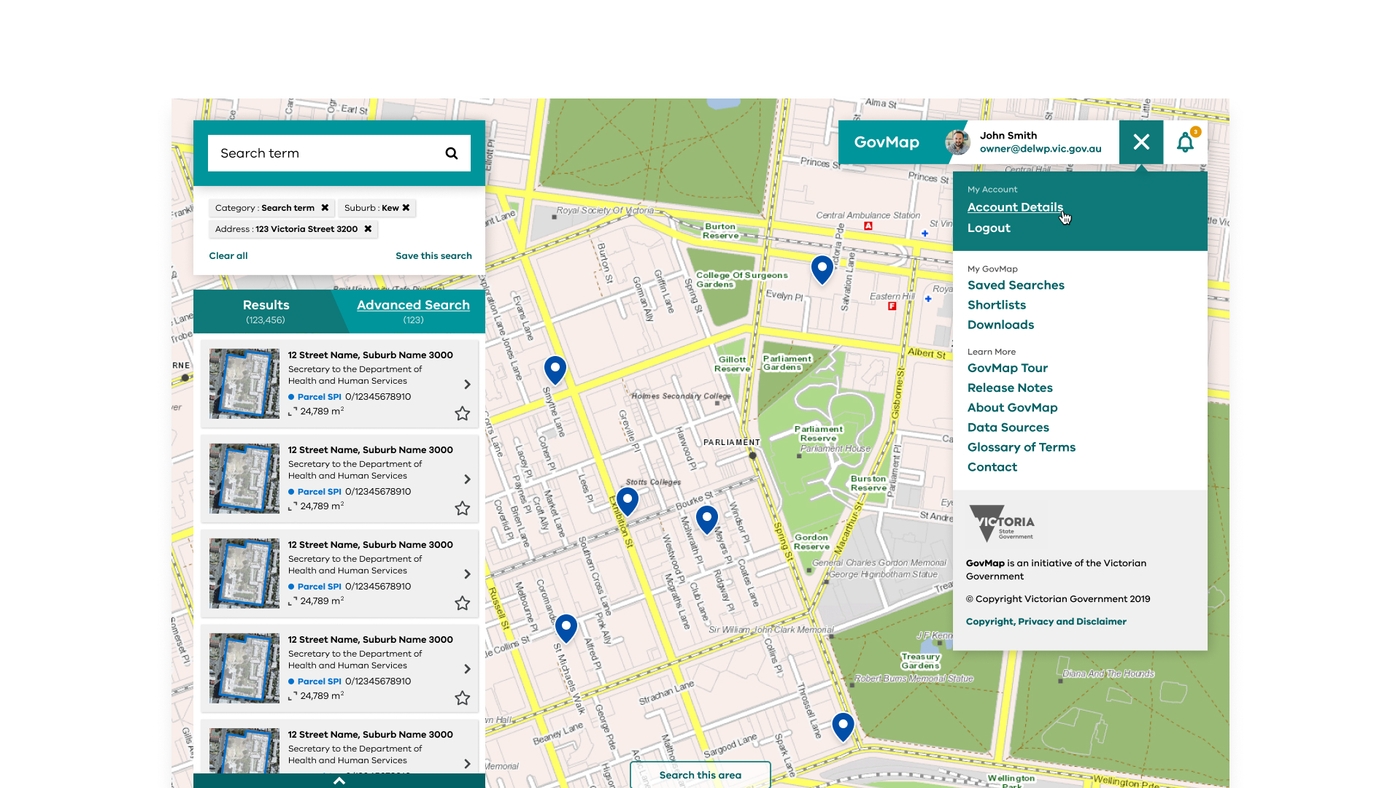Viewport: 1400px width, 788px height.
Task: Open Glossary of Terms
Action: (x=1021, y=447)
